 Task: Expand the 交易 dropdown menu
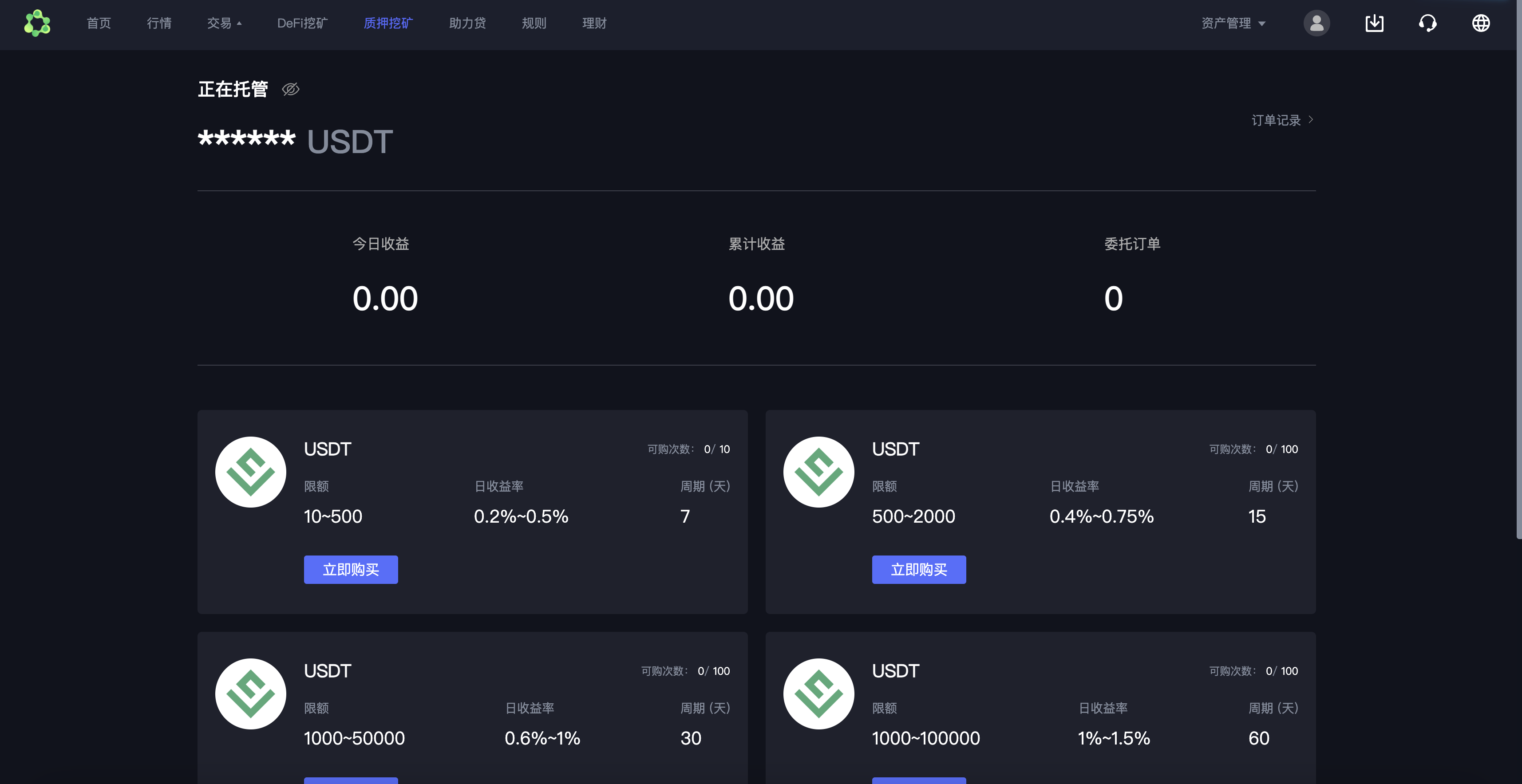pyautogui.click(x=224, y=23)
